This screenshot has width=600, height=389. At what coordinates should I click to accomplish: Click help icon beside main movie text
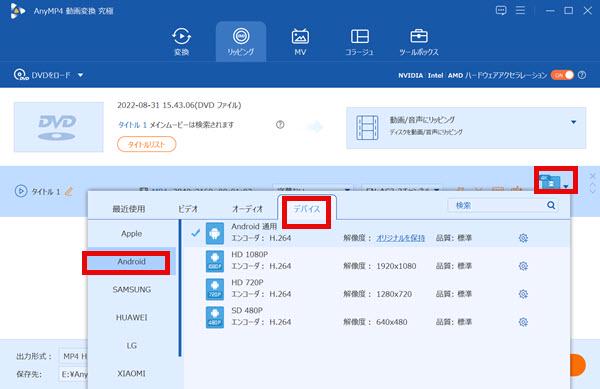coord(280,125)
